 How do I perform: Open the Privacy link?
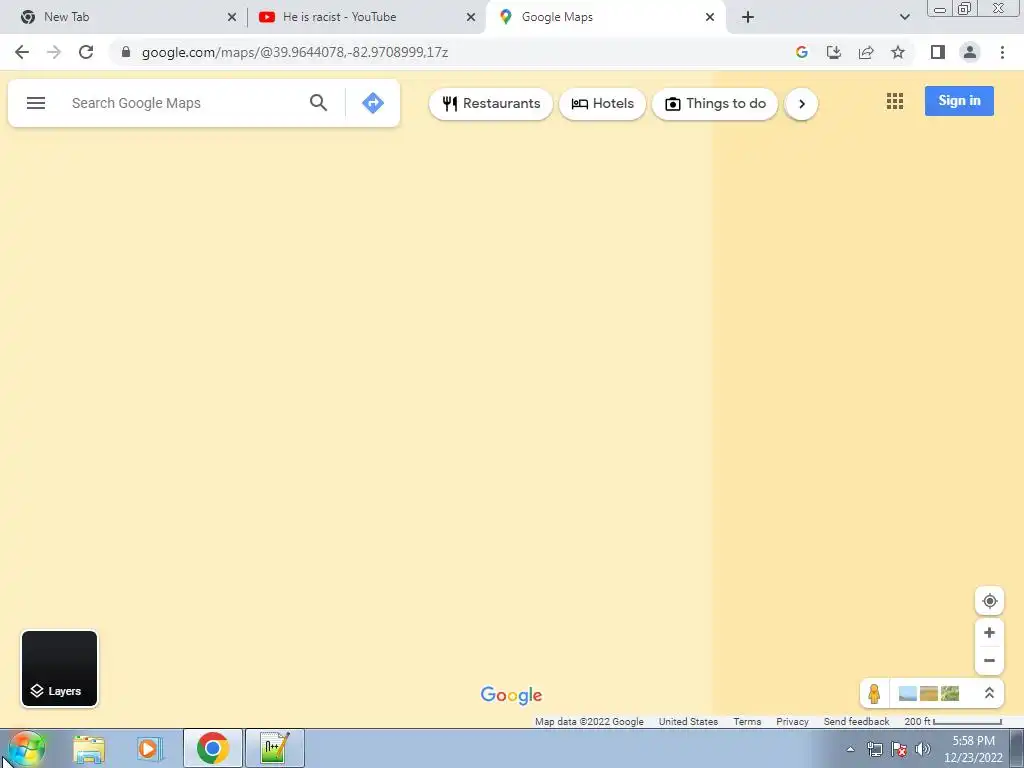click(x=792, y=722)
